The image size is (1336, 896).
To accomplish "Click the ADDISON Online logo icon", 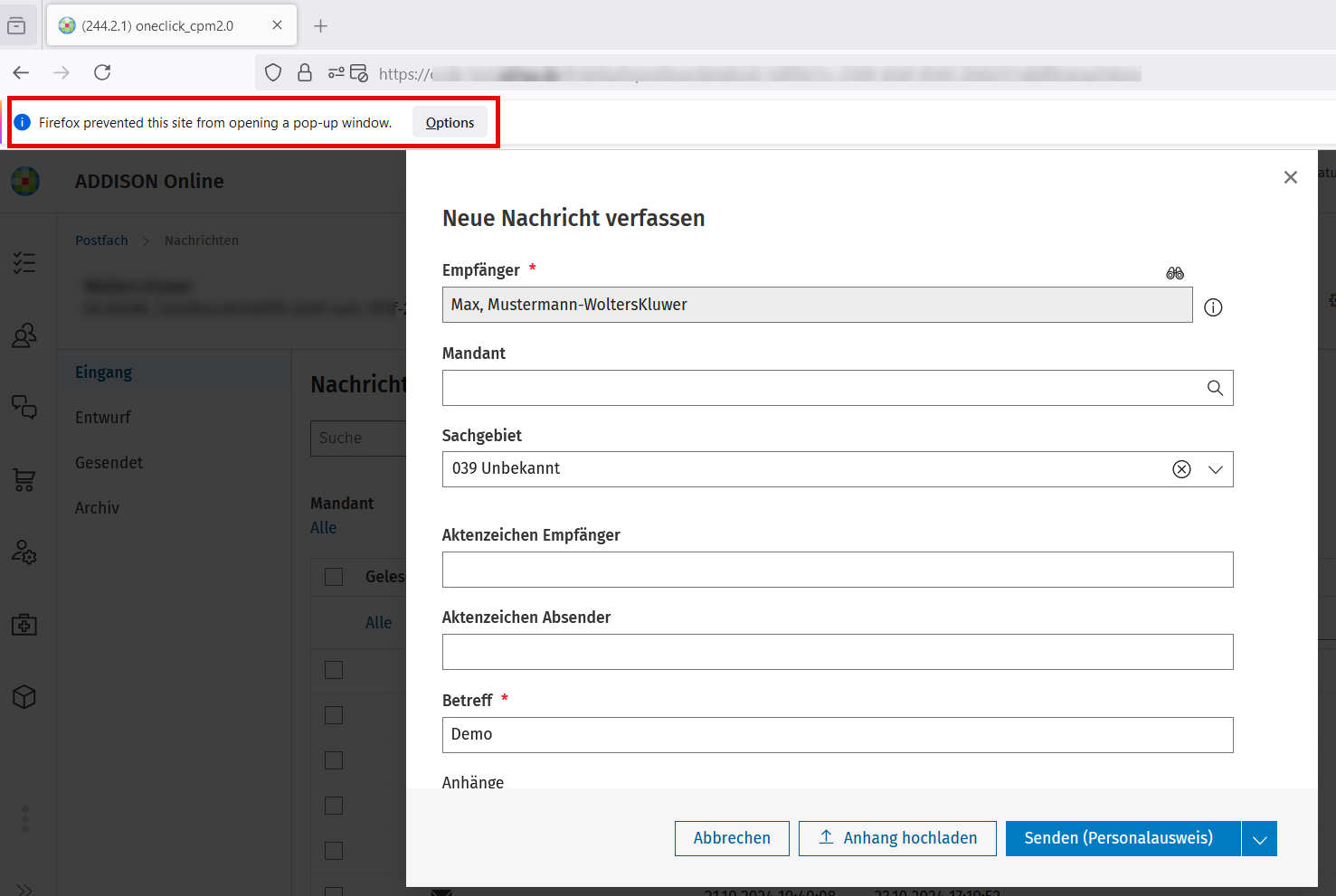I will pyautogui.click(x=25, y=181).
